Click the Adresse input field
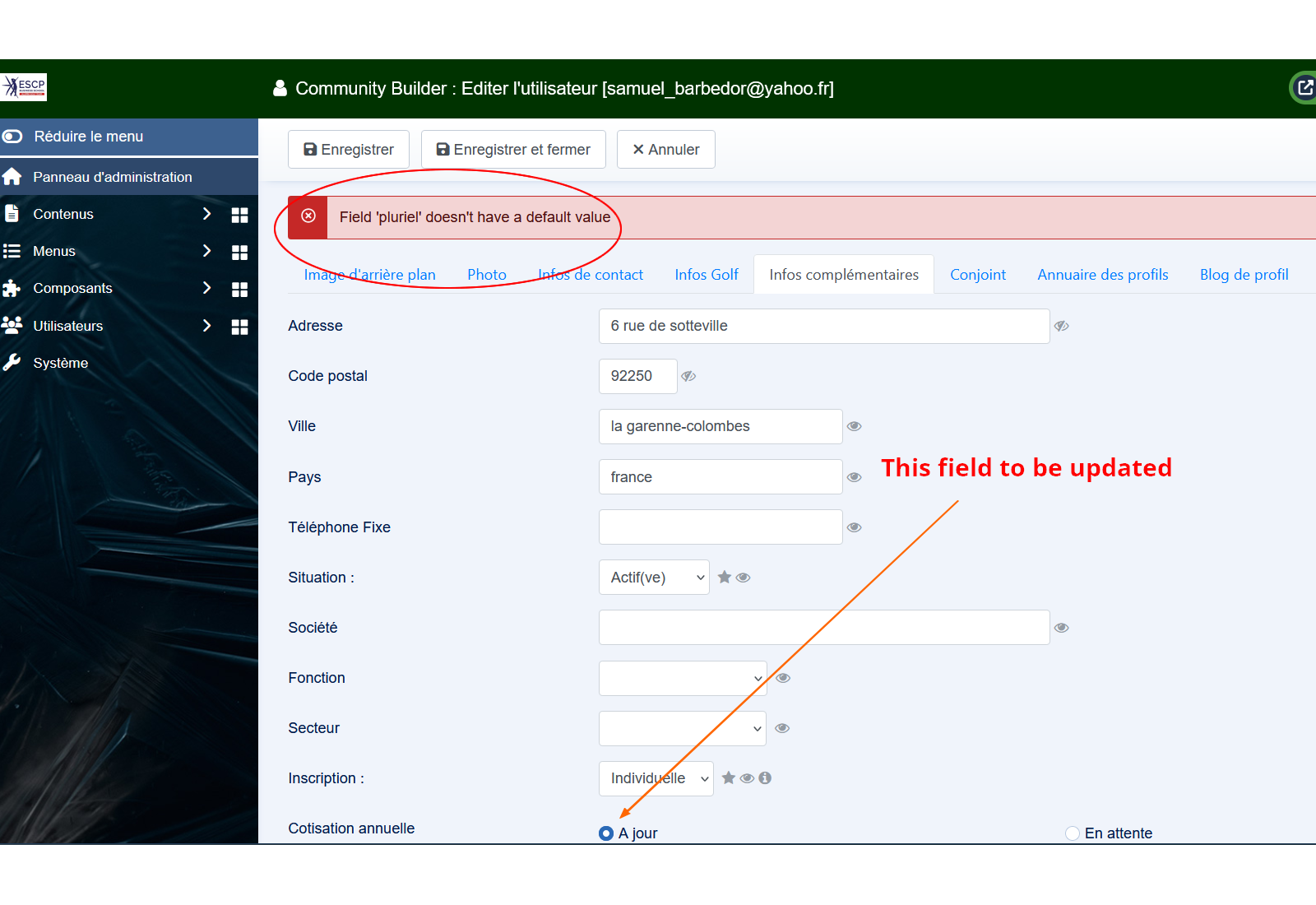Viewport: 1316px width, 905px height. pyautogui.click(x=824, y=326)
